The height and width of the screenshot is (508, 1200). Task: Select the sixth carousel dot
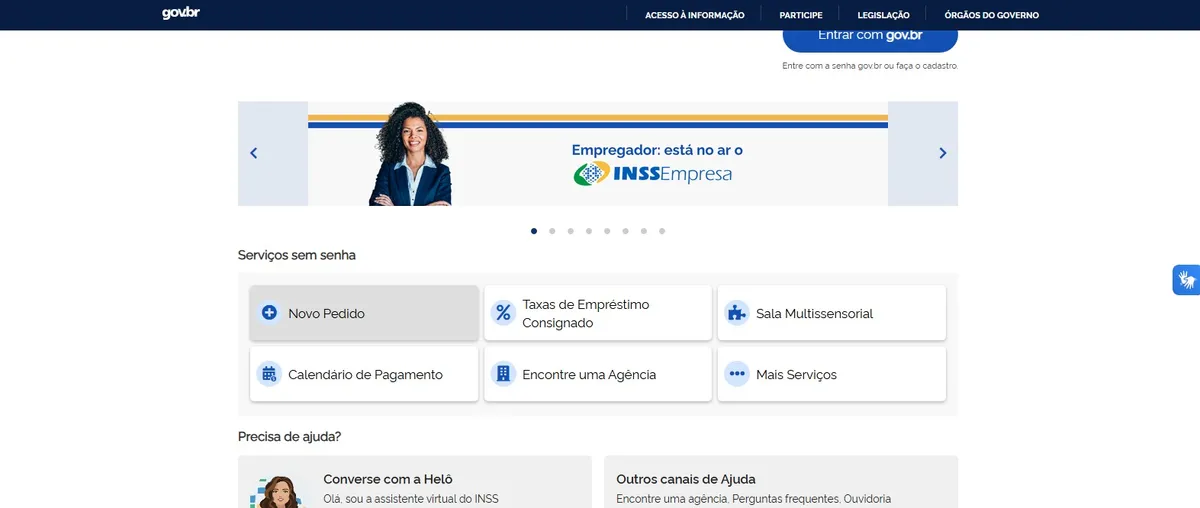[625, 231]
